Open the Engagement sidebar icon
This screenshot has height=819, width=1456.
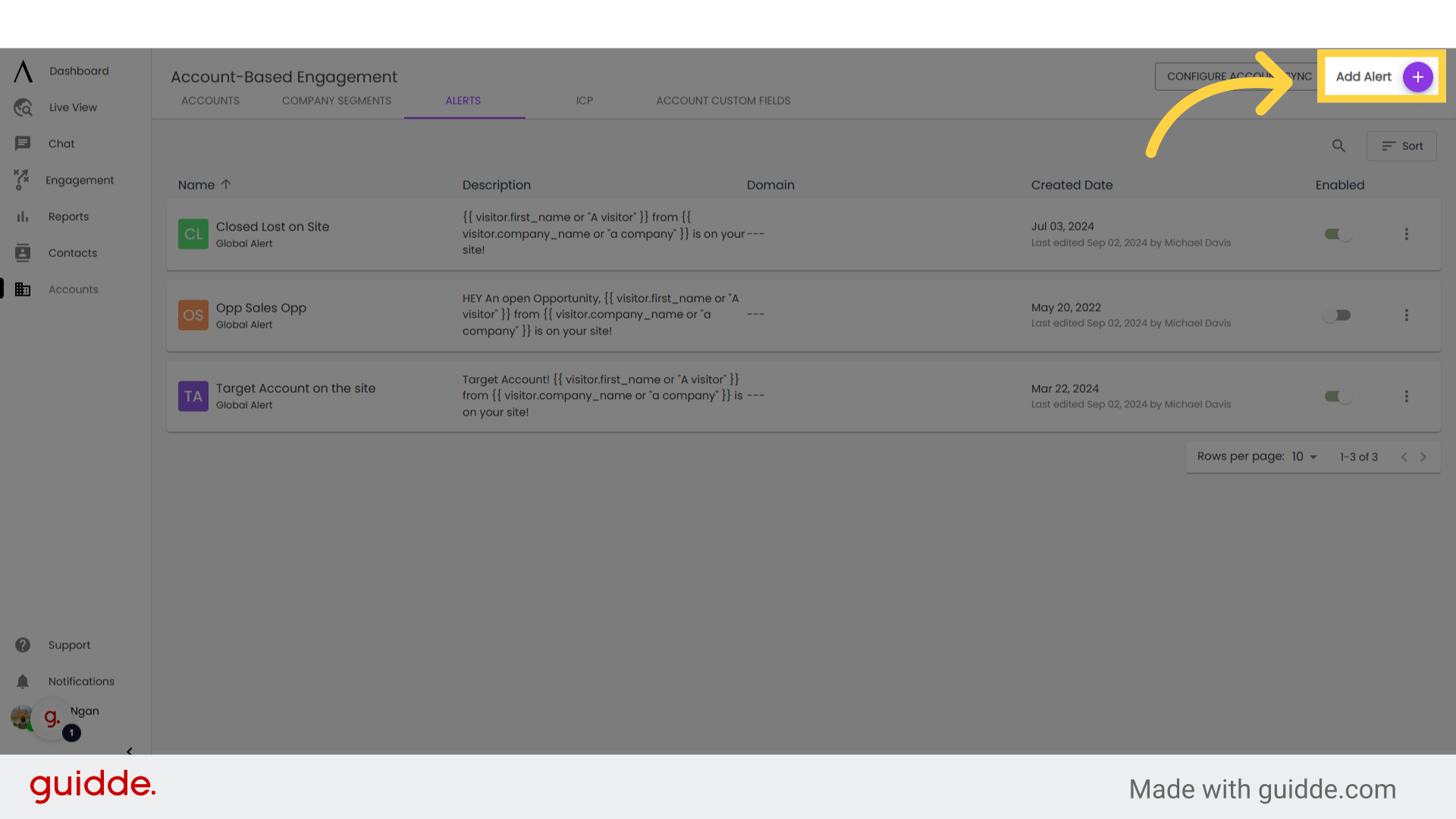pos(22,180)
